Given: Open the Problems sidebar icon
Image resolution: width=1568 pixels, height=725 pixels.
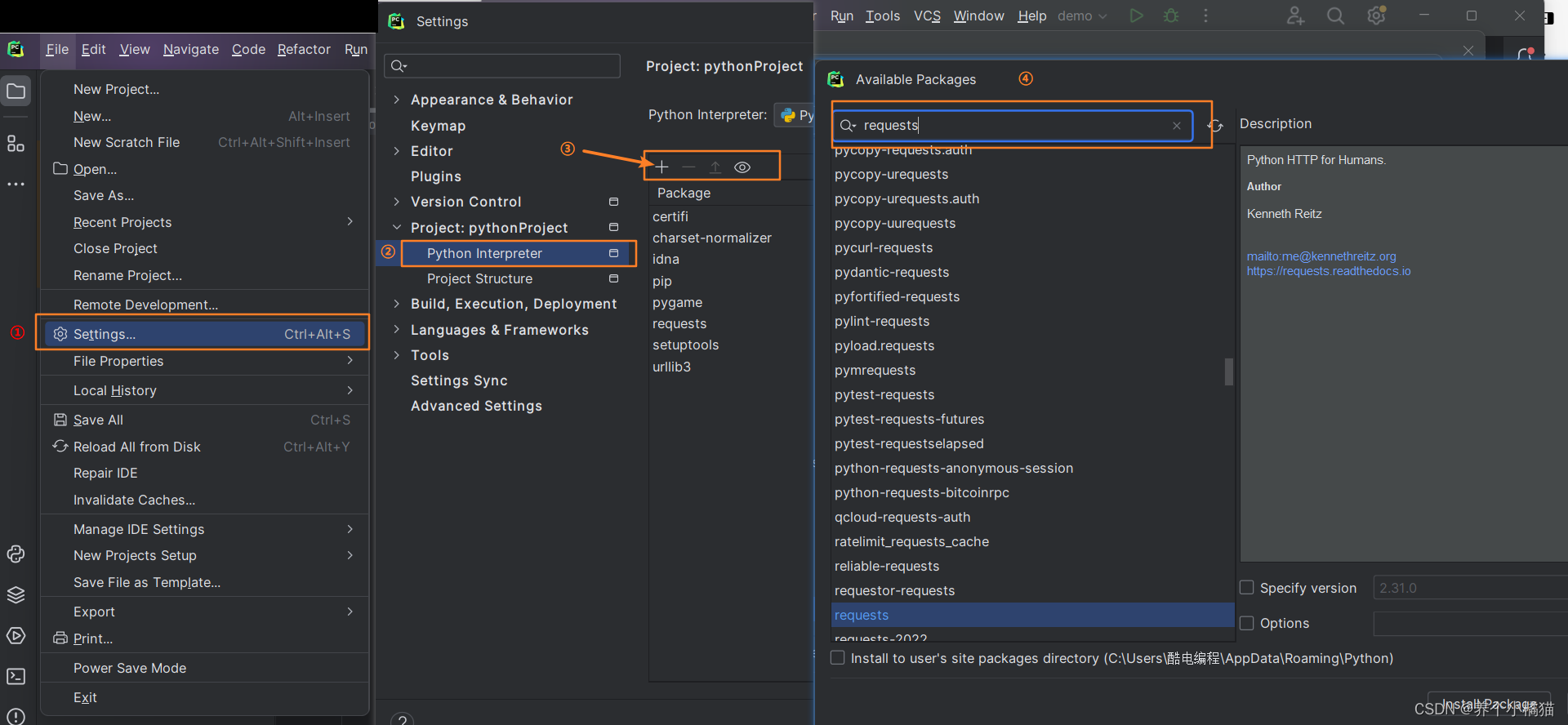Looking at the screenshot, I should click(x=16, y=717).
